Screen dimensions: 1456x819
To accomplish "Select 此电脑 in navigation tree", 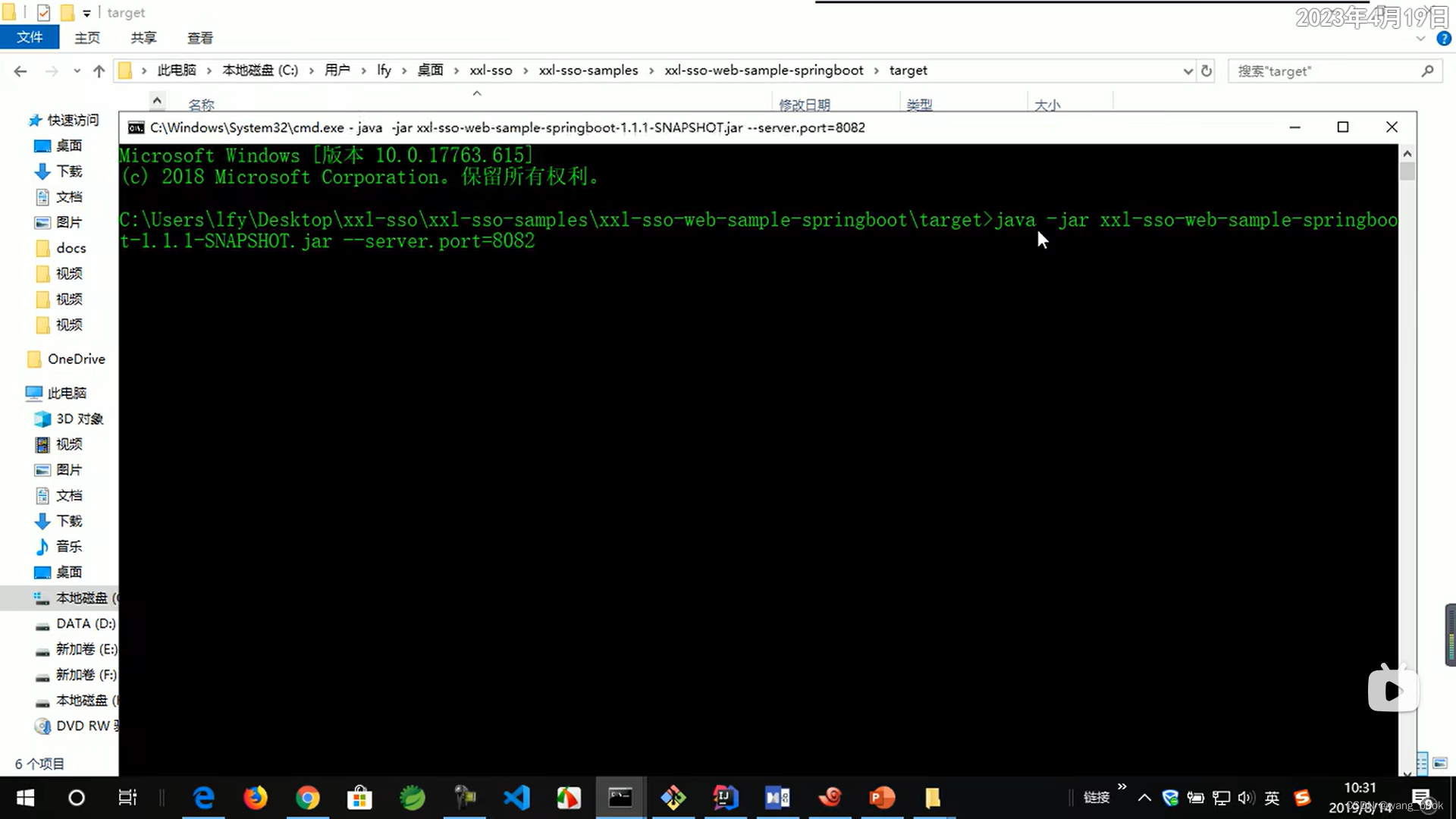I will coord(57,393).
